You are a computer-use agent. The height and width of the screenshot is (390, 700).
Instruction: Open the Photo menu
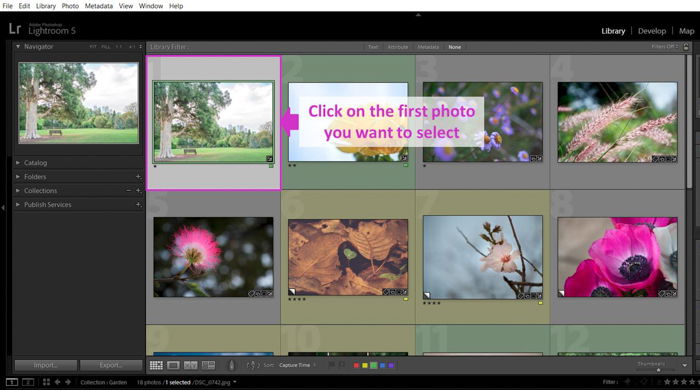(70, 6)
